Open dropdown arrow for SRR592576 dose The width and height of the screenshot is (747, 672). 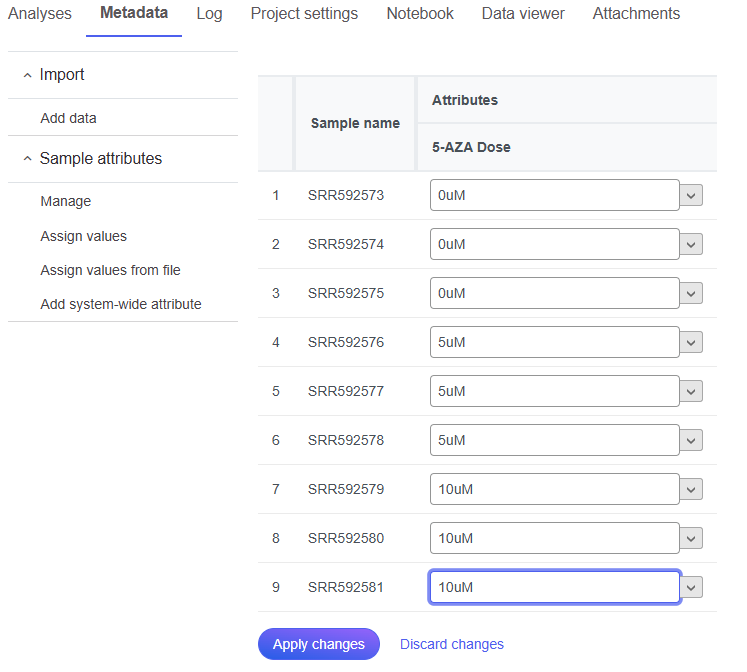[x=691, y=343]
